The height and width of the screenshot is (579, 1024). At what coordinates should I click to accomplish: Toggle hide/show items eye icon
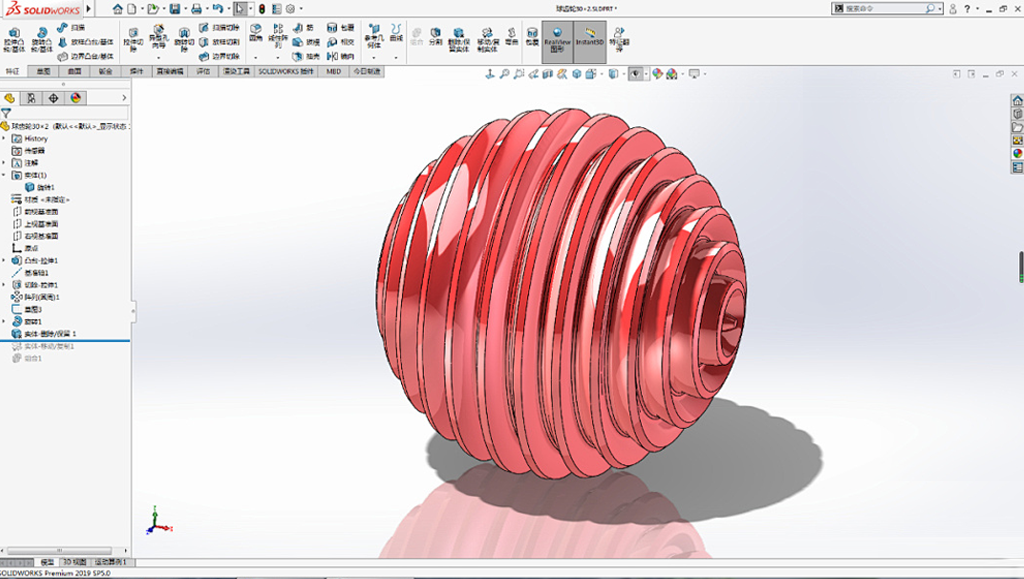636,74
